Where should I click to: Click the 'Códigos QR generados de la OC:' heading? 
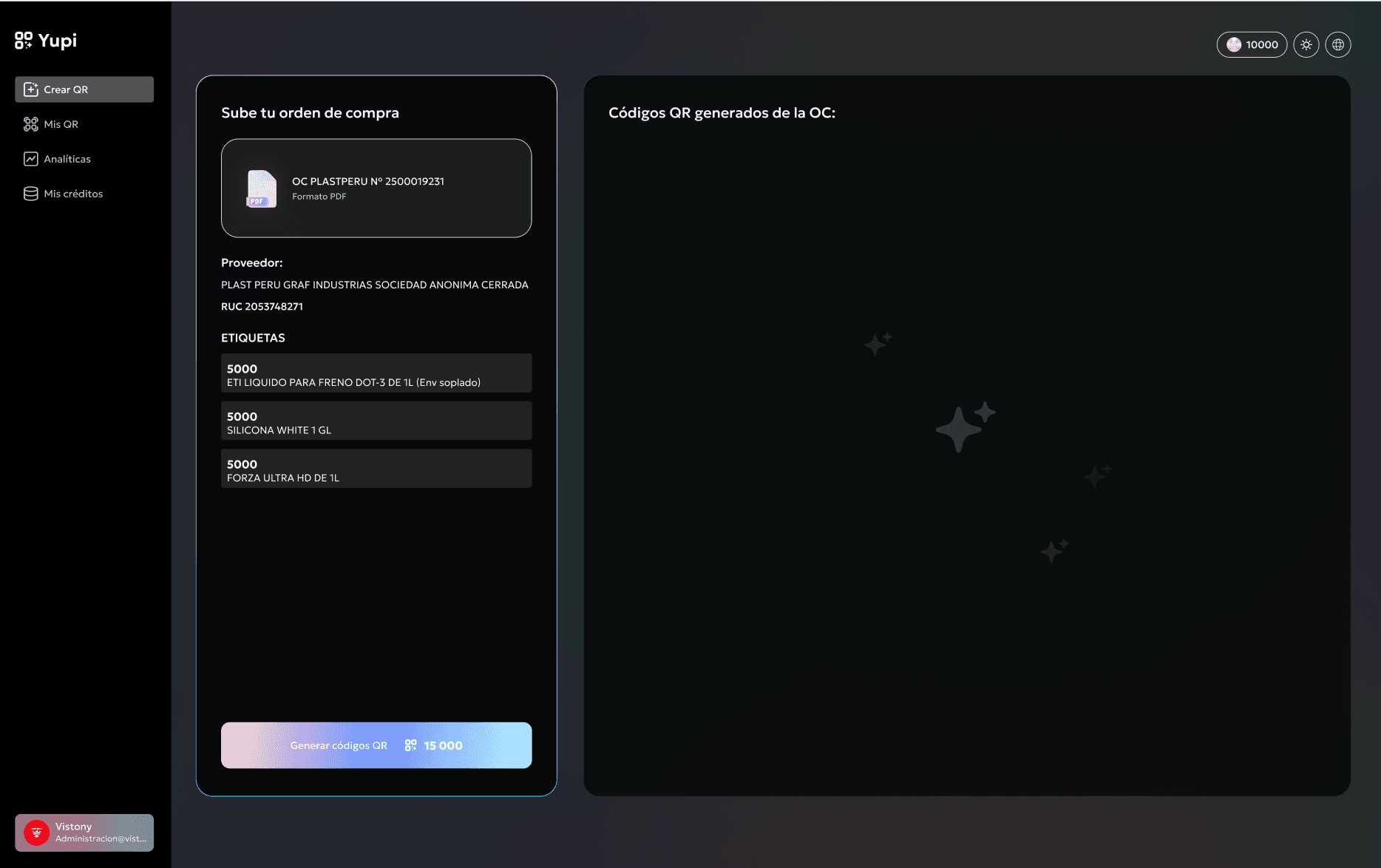point(722,113)
